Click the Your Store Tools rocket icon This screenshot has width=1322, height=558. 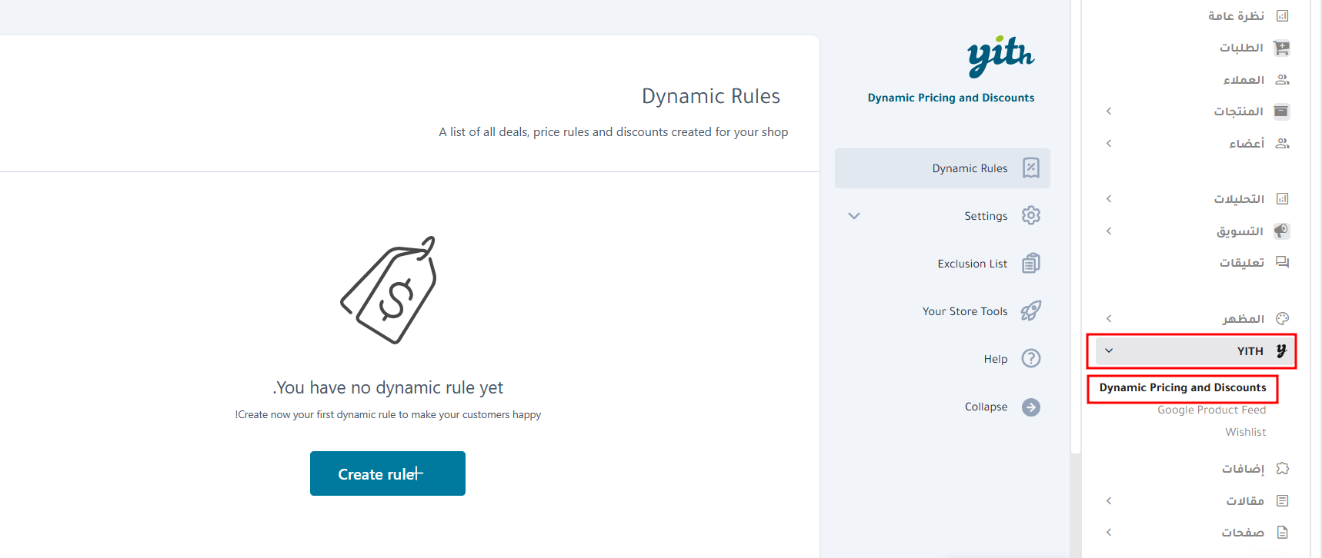tap(1031, 311)
